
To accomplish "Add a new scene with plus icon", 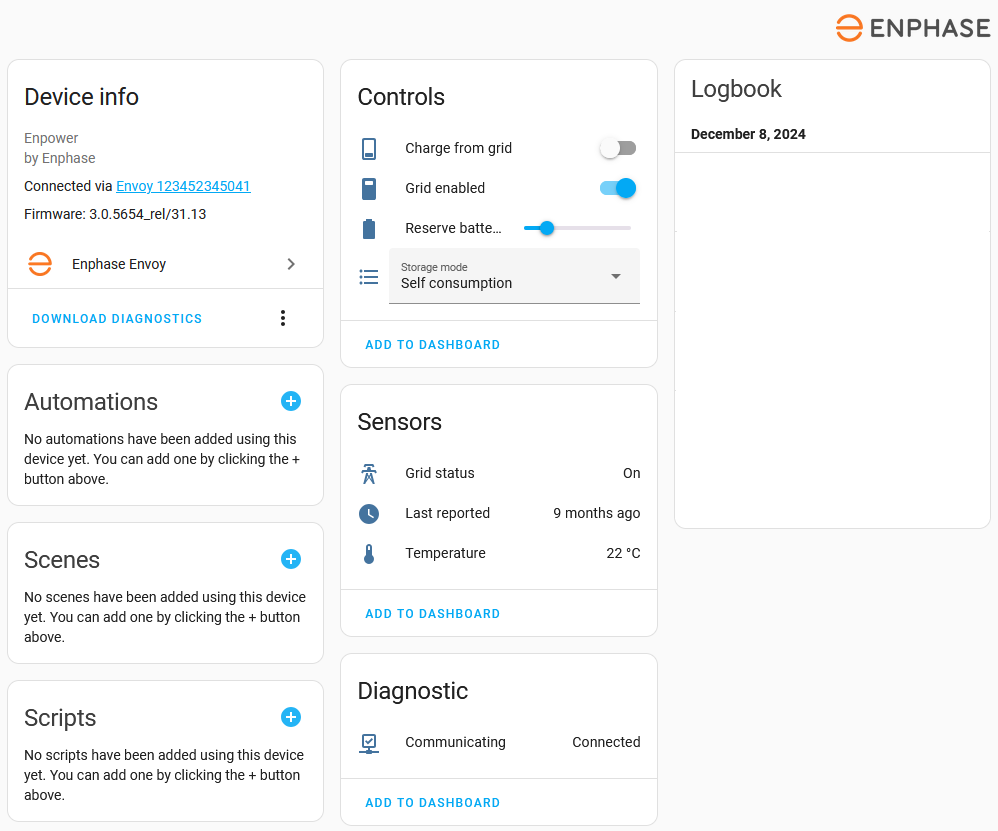I will point(291,559).
